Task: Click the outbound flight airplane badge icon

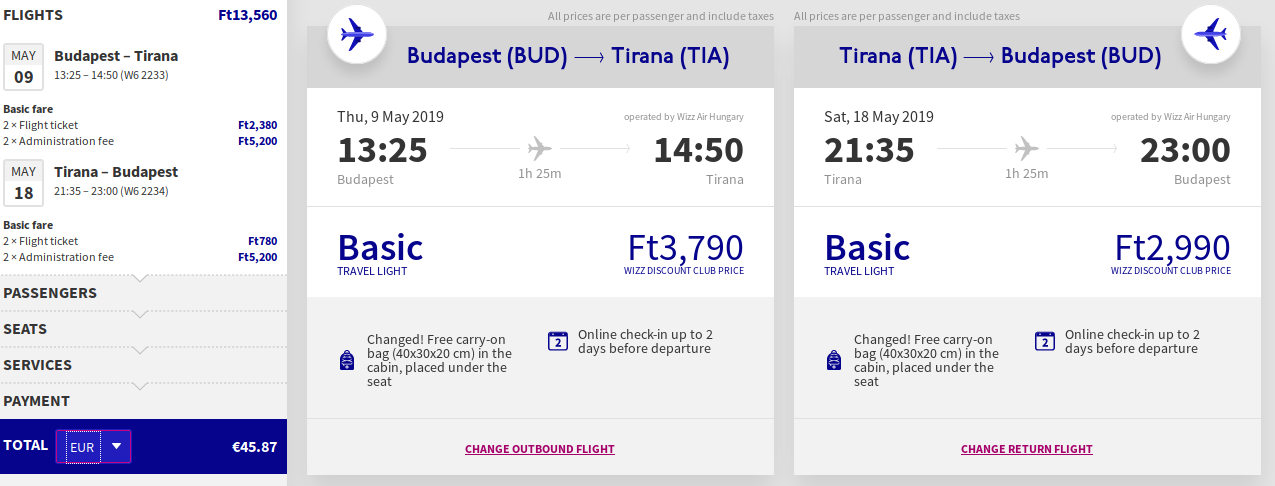Action: coord(357,34)
